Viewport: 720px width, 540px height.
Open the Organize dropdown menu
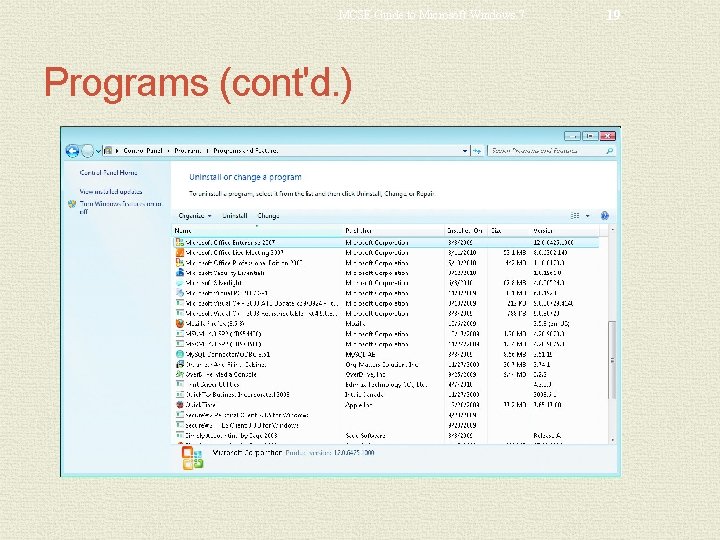click(195, 216)
